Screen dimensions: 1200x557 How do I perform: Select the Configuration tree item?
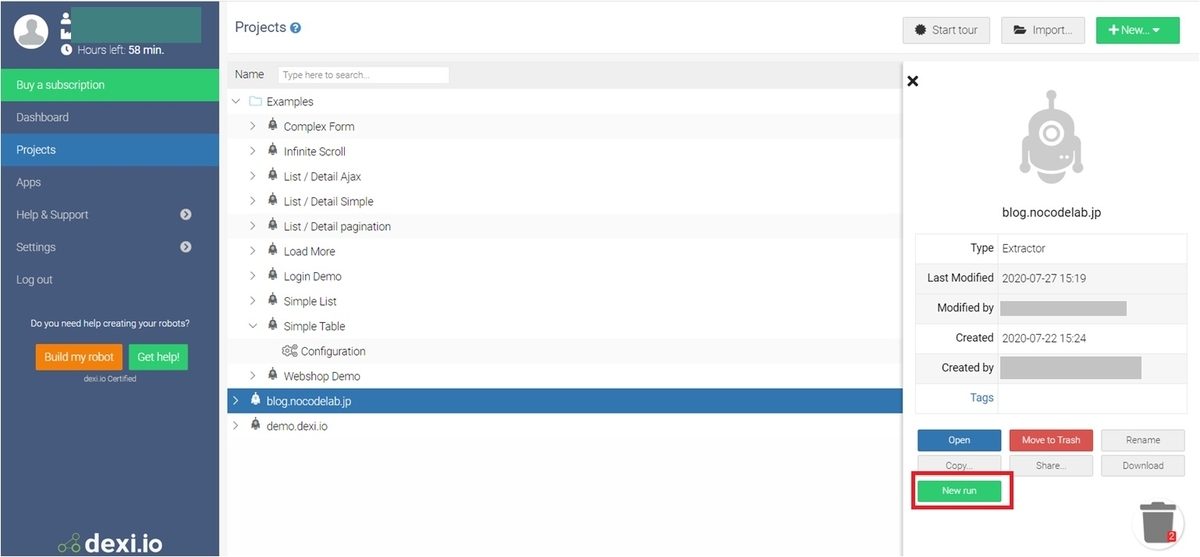[x=333, y=351]
